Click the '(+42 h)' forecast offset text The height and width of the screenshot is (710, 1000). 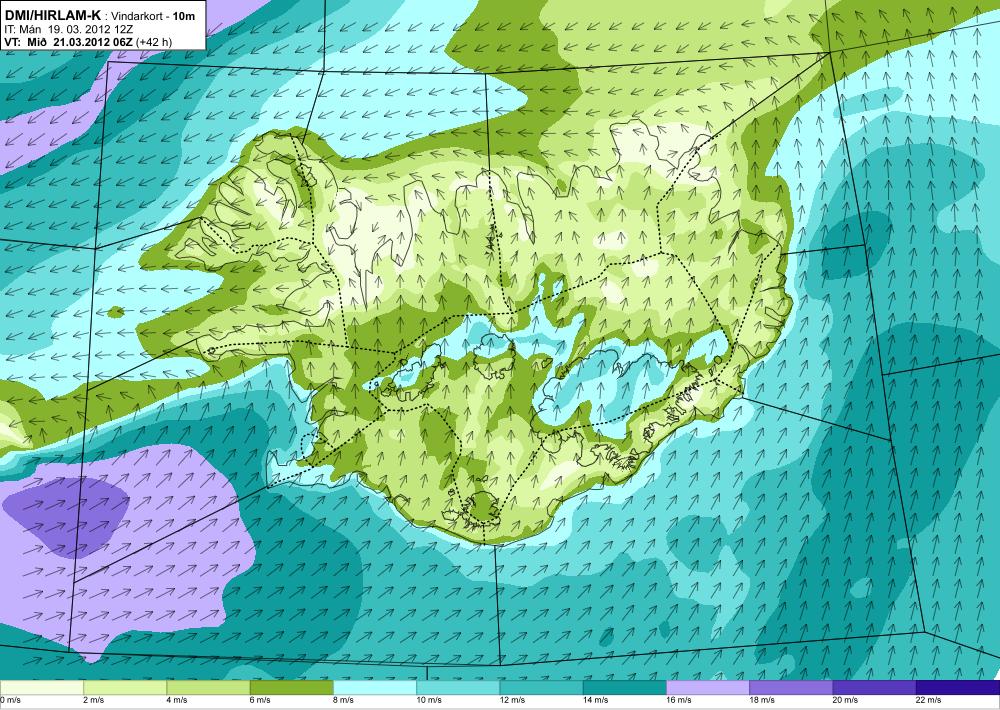click(153, 42)
